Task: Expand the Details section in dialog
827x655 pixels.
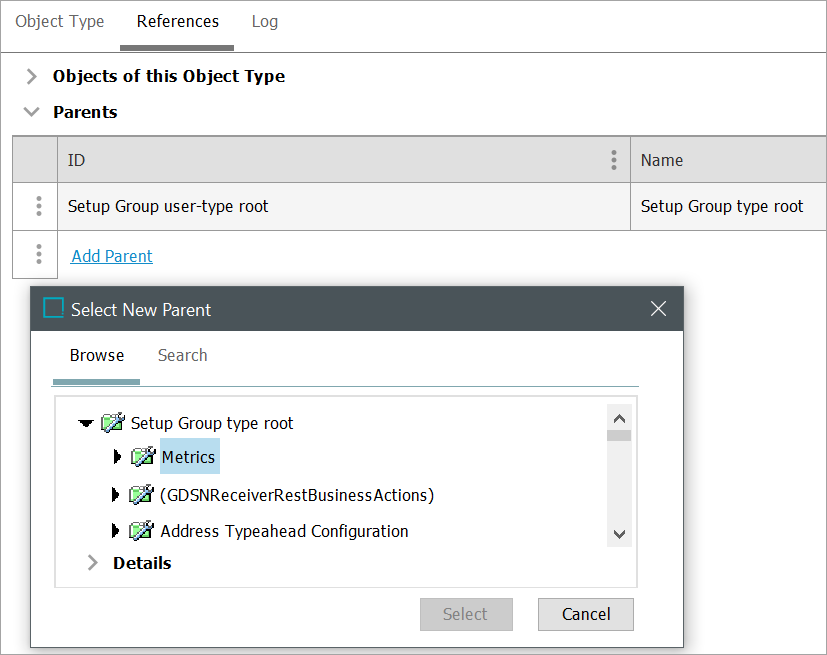Action: coord(93,563)
